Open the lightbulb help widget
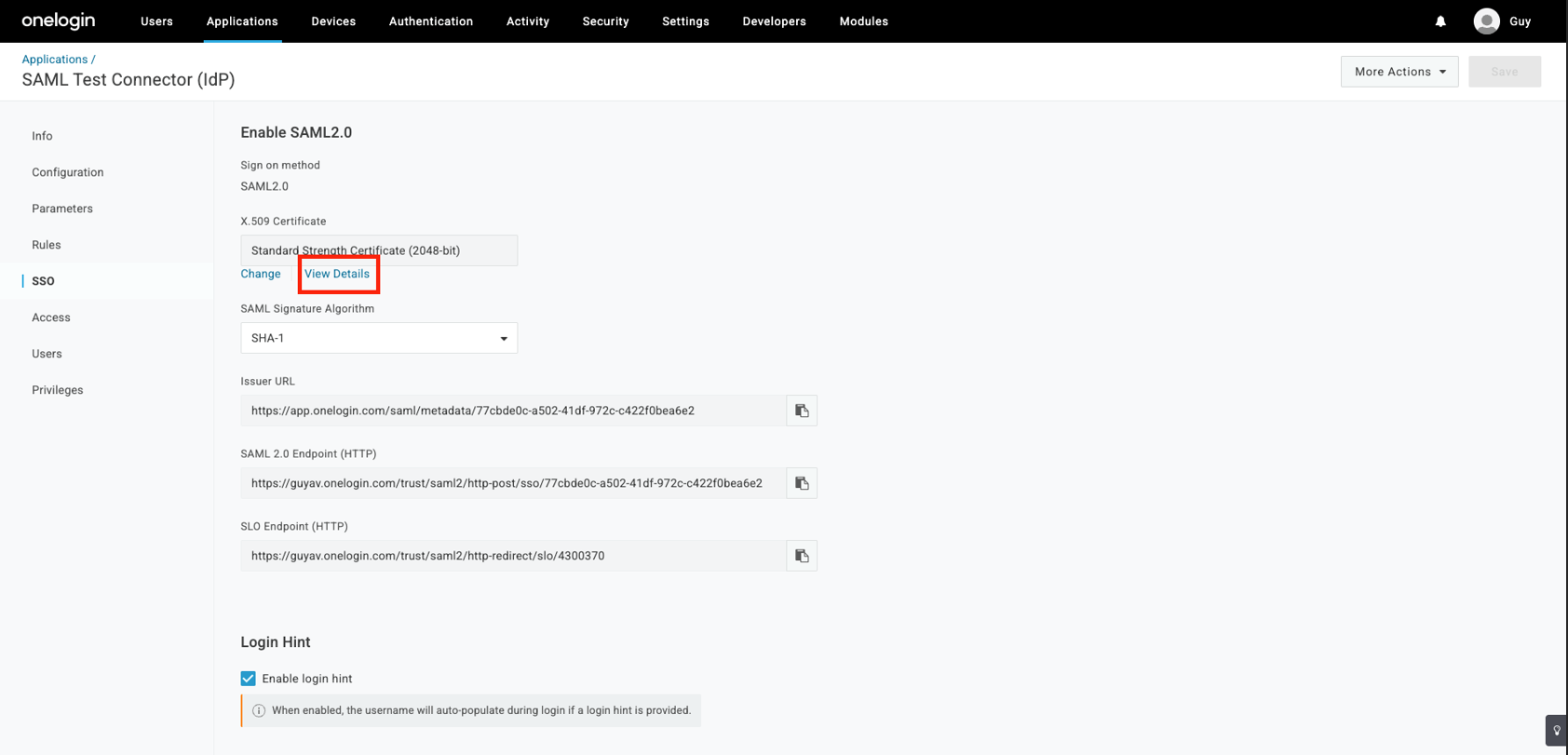1568x755 pixels. coord(1557,731)
